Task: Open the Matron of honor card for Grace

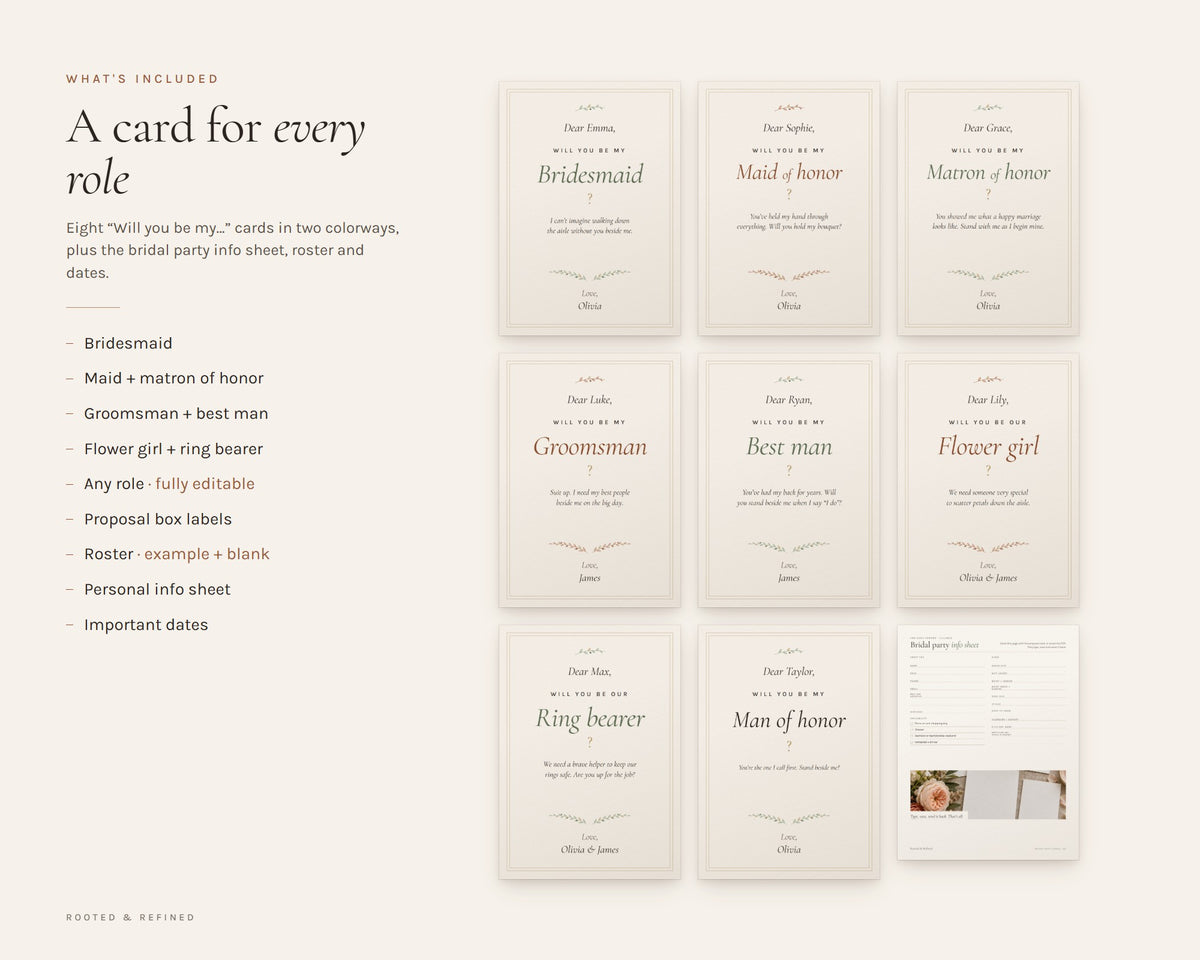Action: click(988, 208)
